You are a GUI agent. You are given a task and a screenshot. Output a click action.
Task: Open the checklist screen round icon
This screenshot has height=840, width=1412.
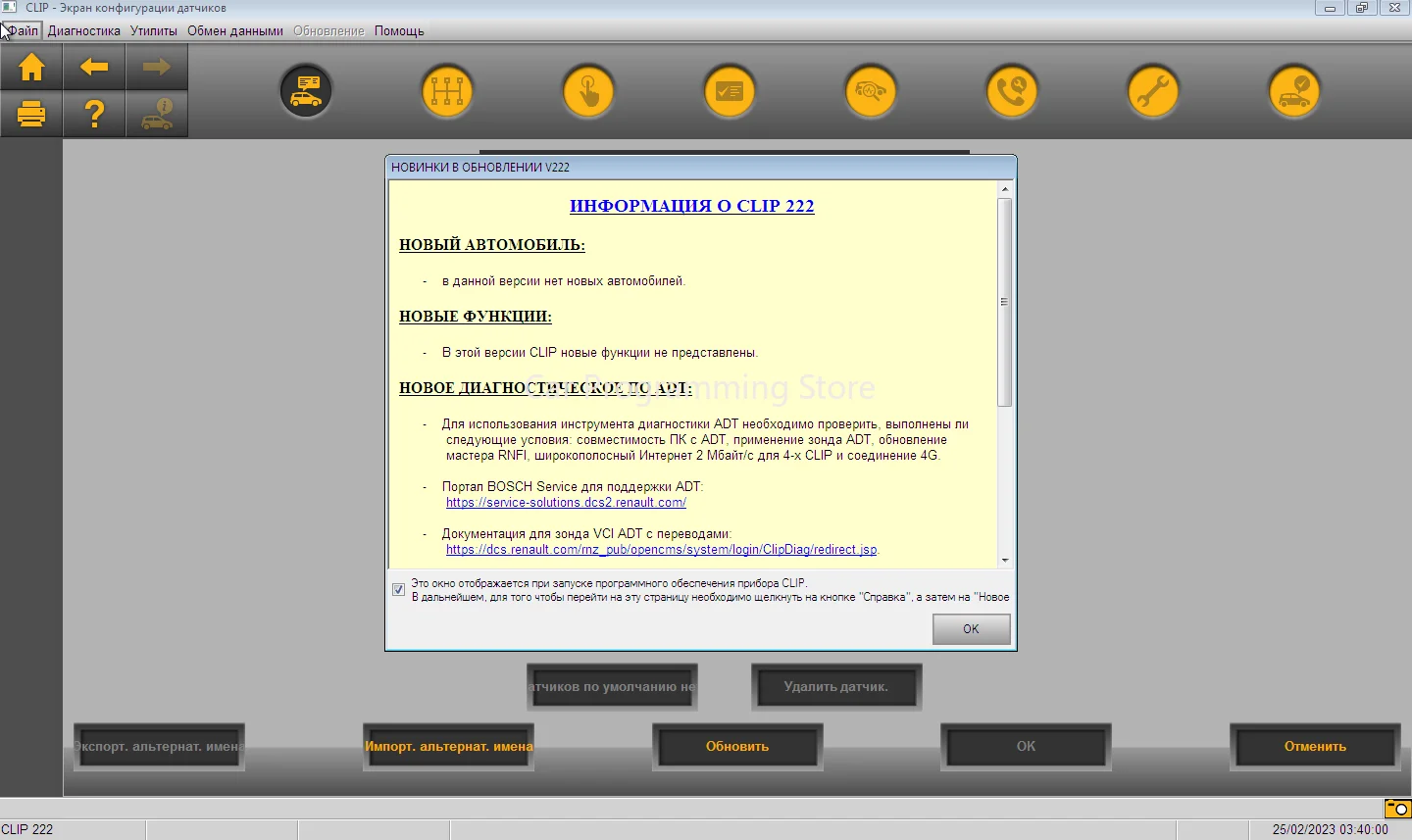coord(730,90)
